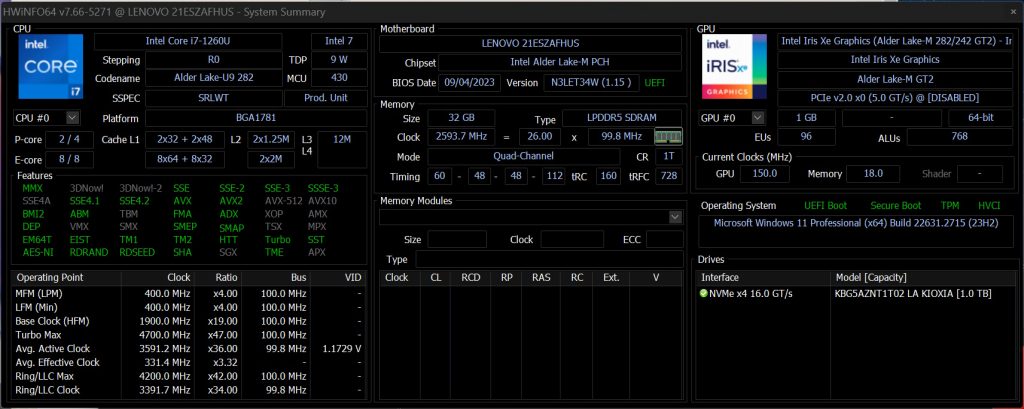Click the Intel 7 process value
Image resolution: width=1024 pixels, height=409 pixels.
[339, 42]
